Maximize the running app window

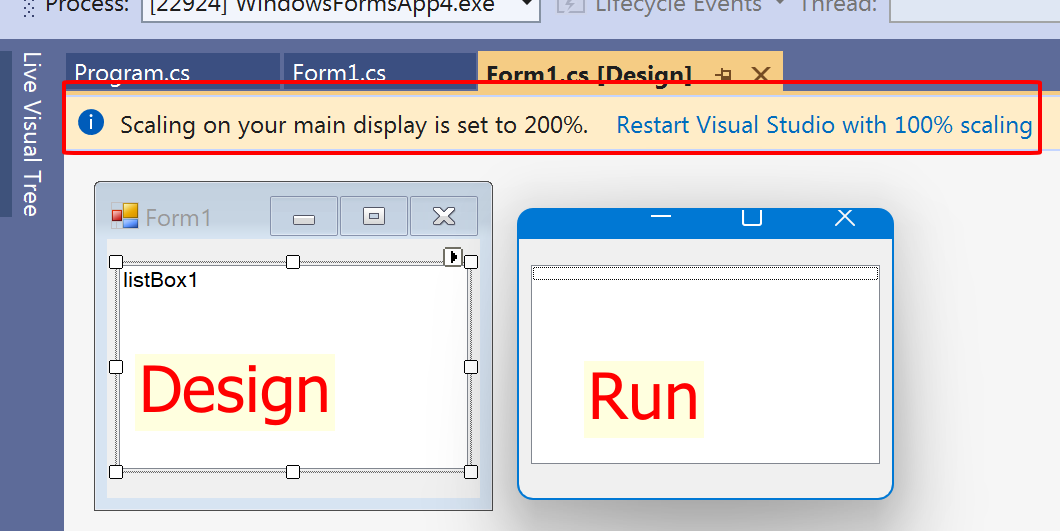[x=752, y=217]
